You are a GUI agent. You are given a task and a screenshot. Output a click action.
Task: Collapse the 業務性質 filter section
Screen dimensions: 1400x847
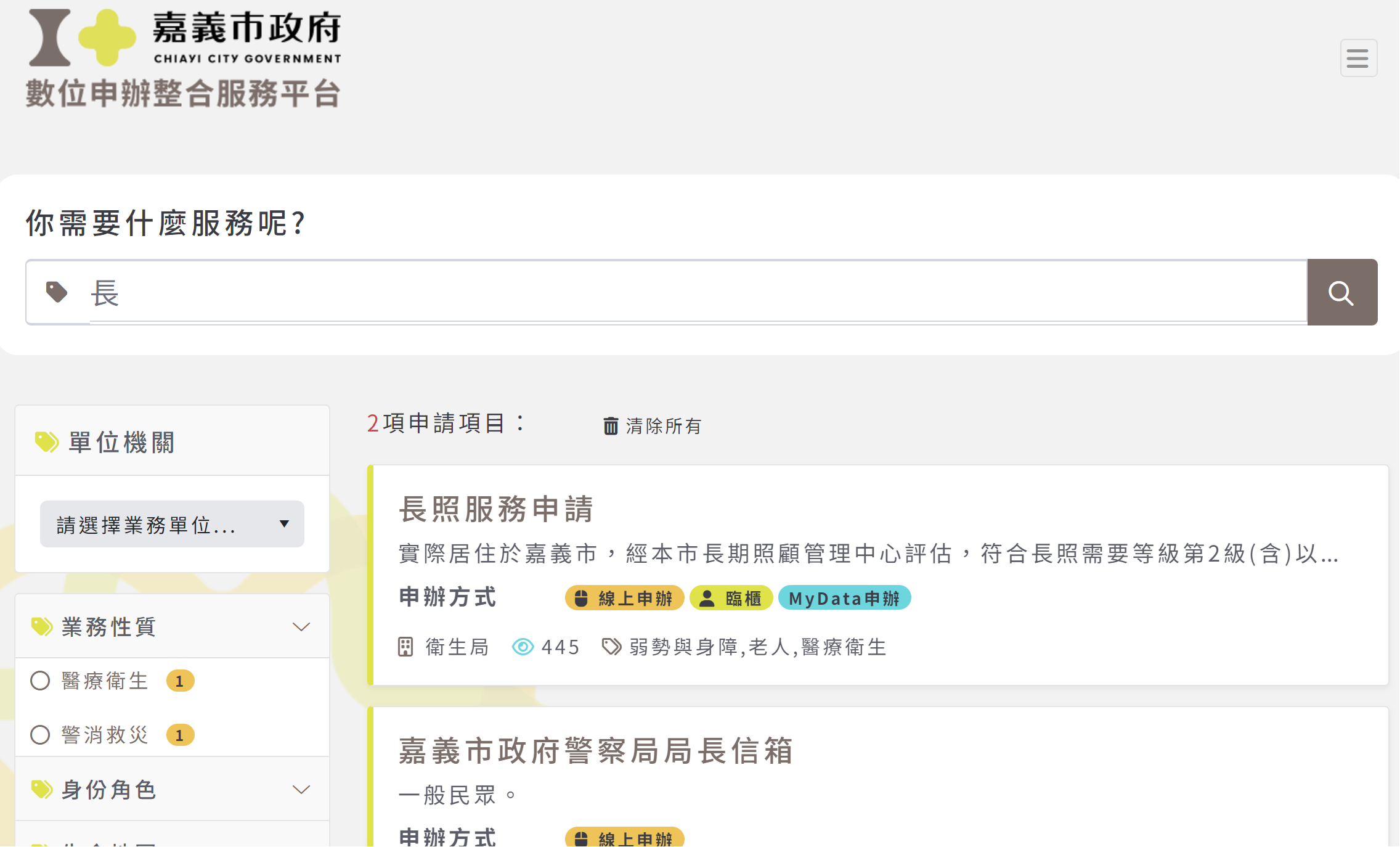tap(301, 627)
